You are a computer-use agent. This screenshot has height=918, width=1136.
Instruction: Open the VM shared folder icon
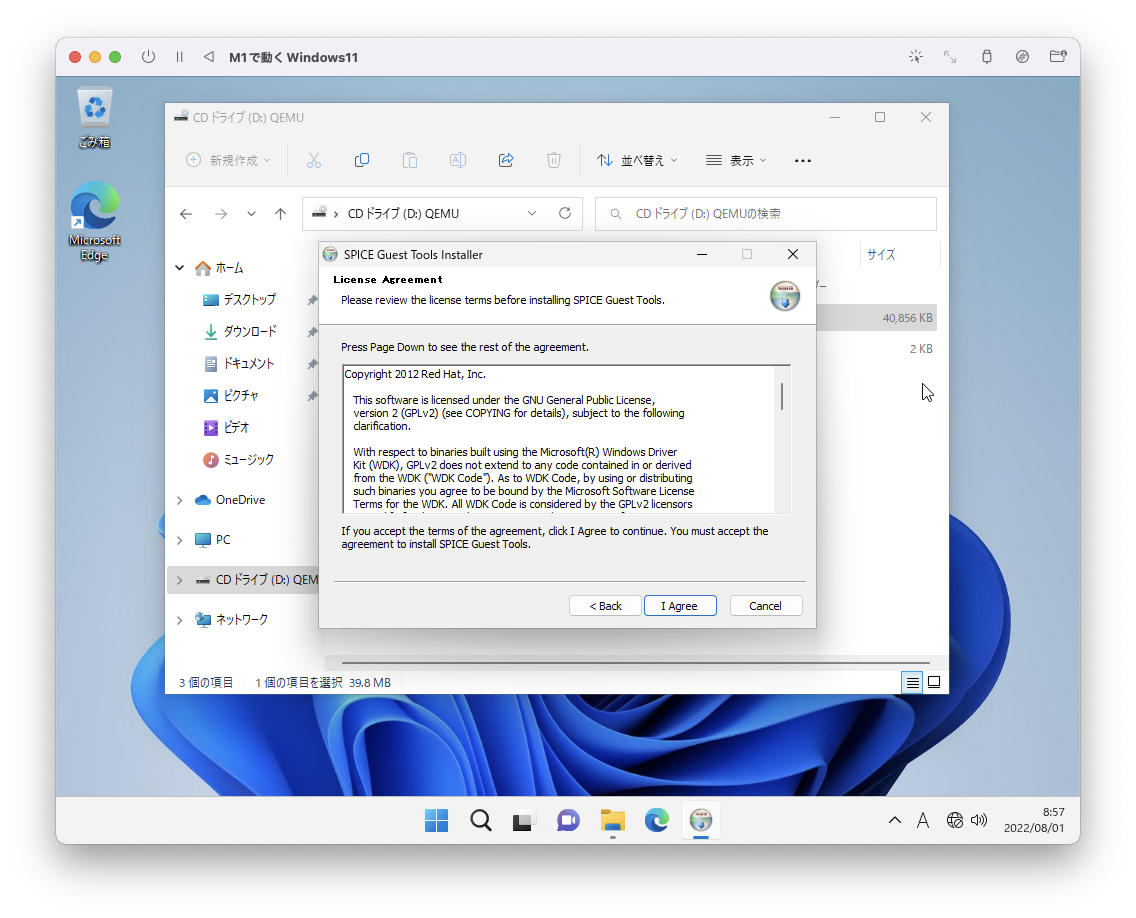pyautogui.click(x=1058, y=57)
